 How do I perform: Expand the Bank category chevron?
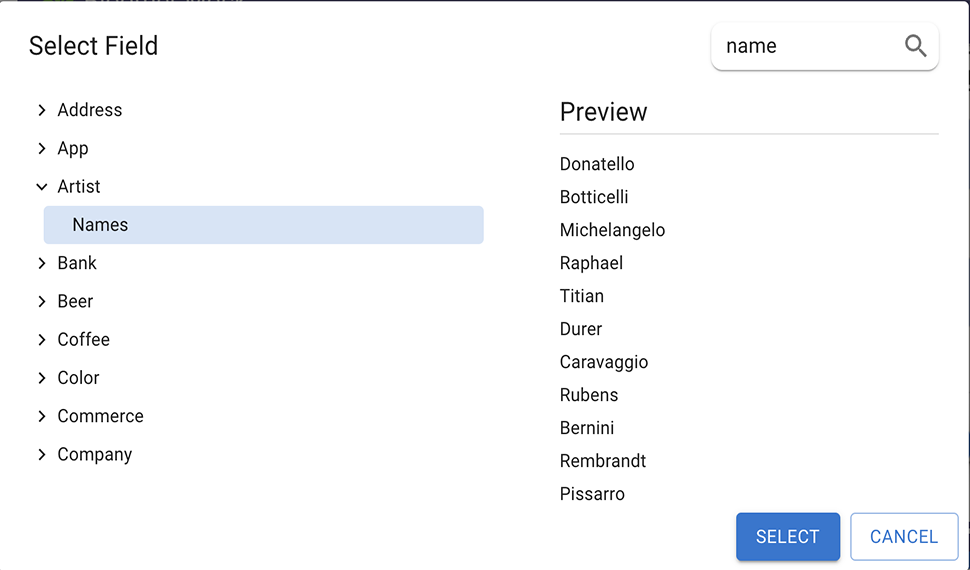coord(42,264)
